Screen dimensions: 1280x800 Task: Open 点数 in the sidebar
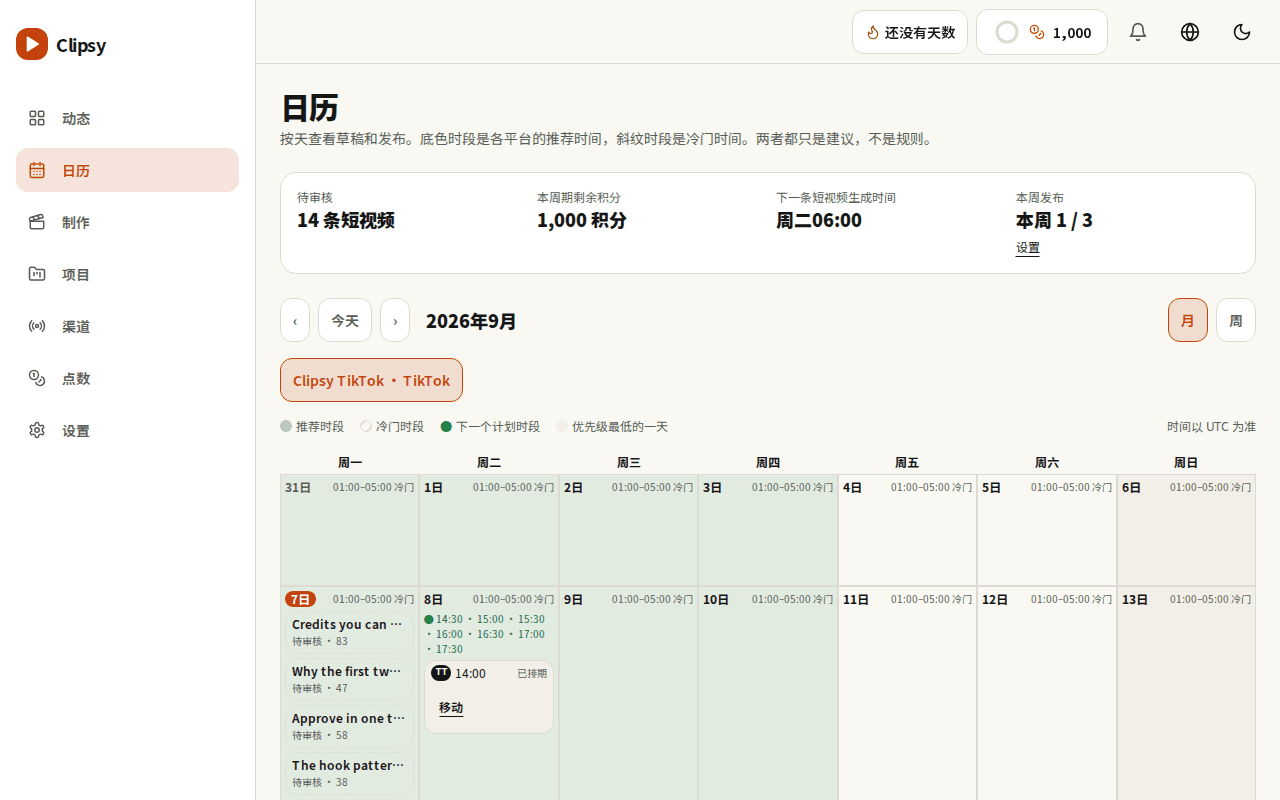127,378
